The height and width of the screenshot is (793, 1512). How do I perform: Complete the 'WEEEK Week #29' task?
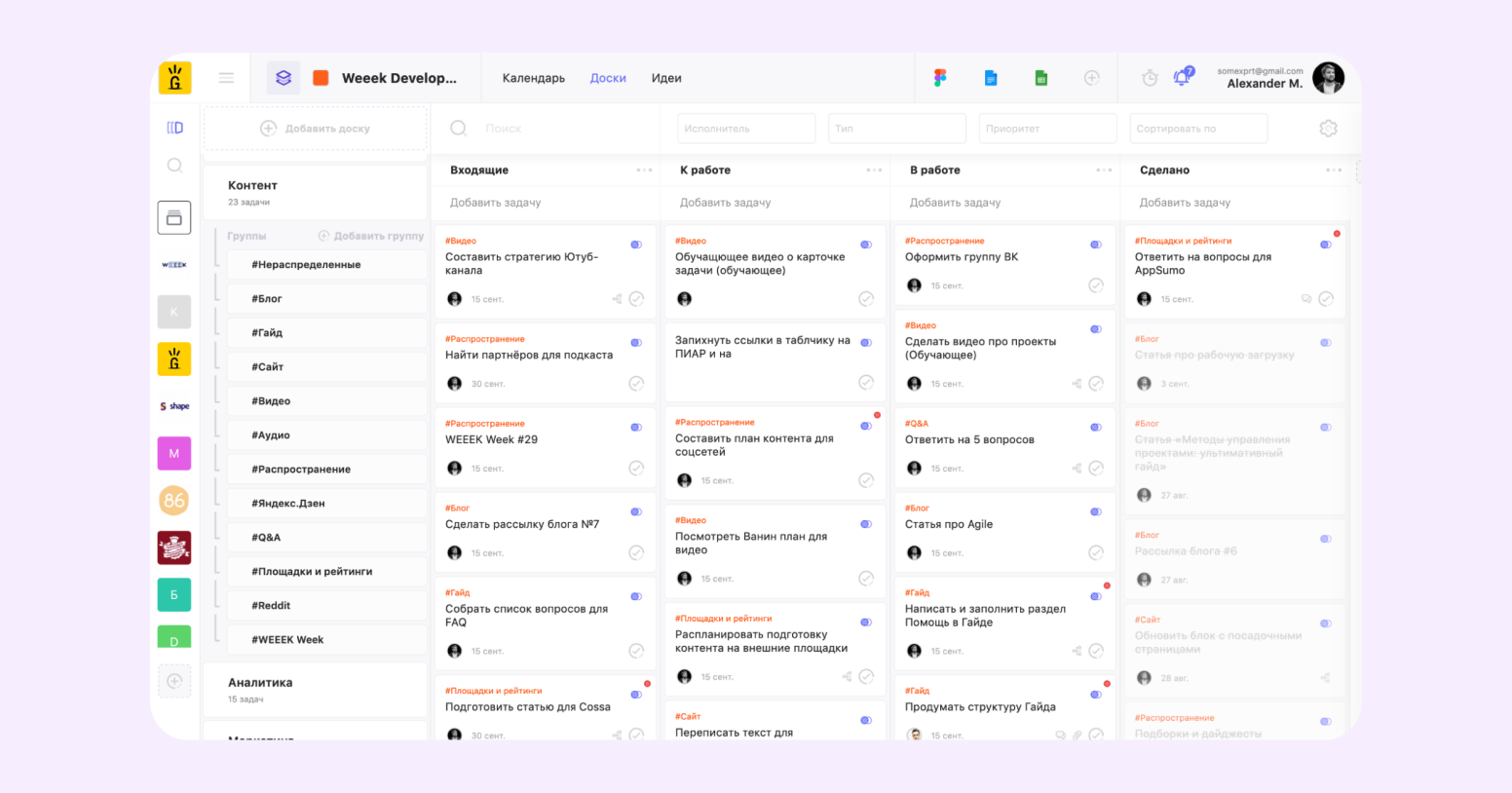tap(636, 469)
